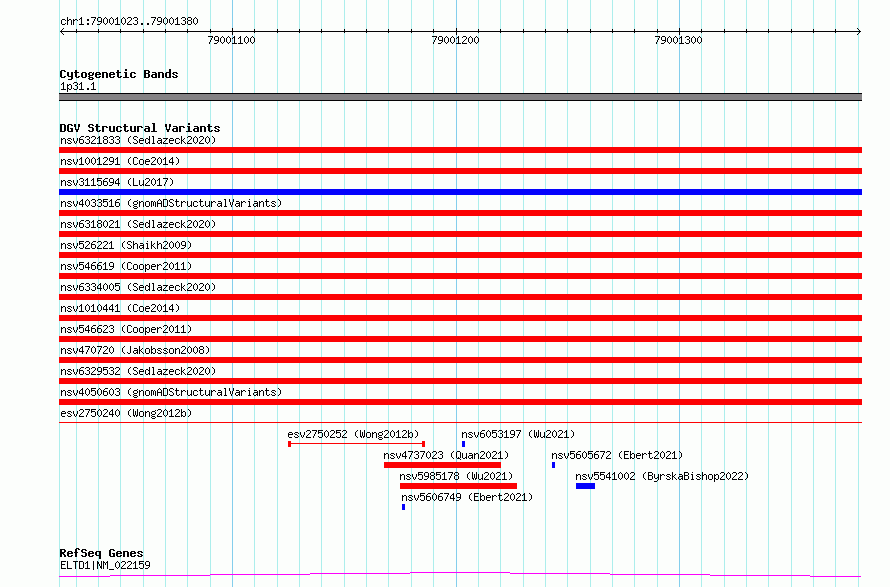Open the nsv526221 (Shaikh2009) label
890x587 pixels.
point(126,245)
